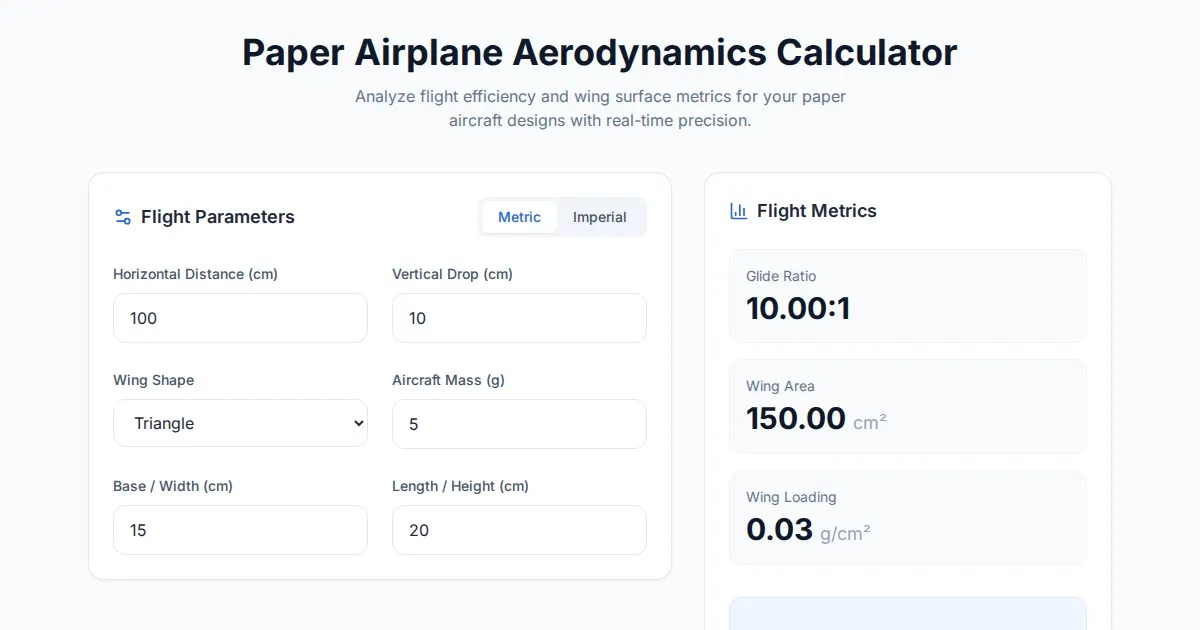The image size is (1200, 630).
Task: Click the Base / Width input
Action: tap(240, 530)
